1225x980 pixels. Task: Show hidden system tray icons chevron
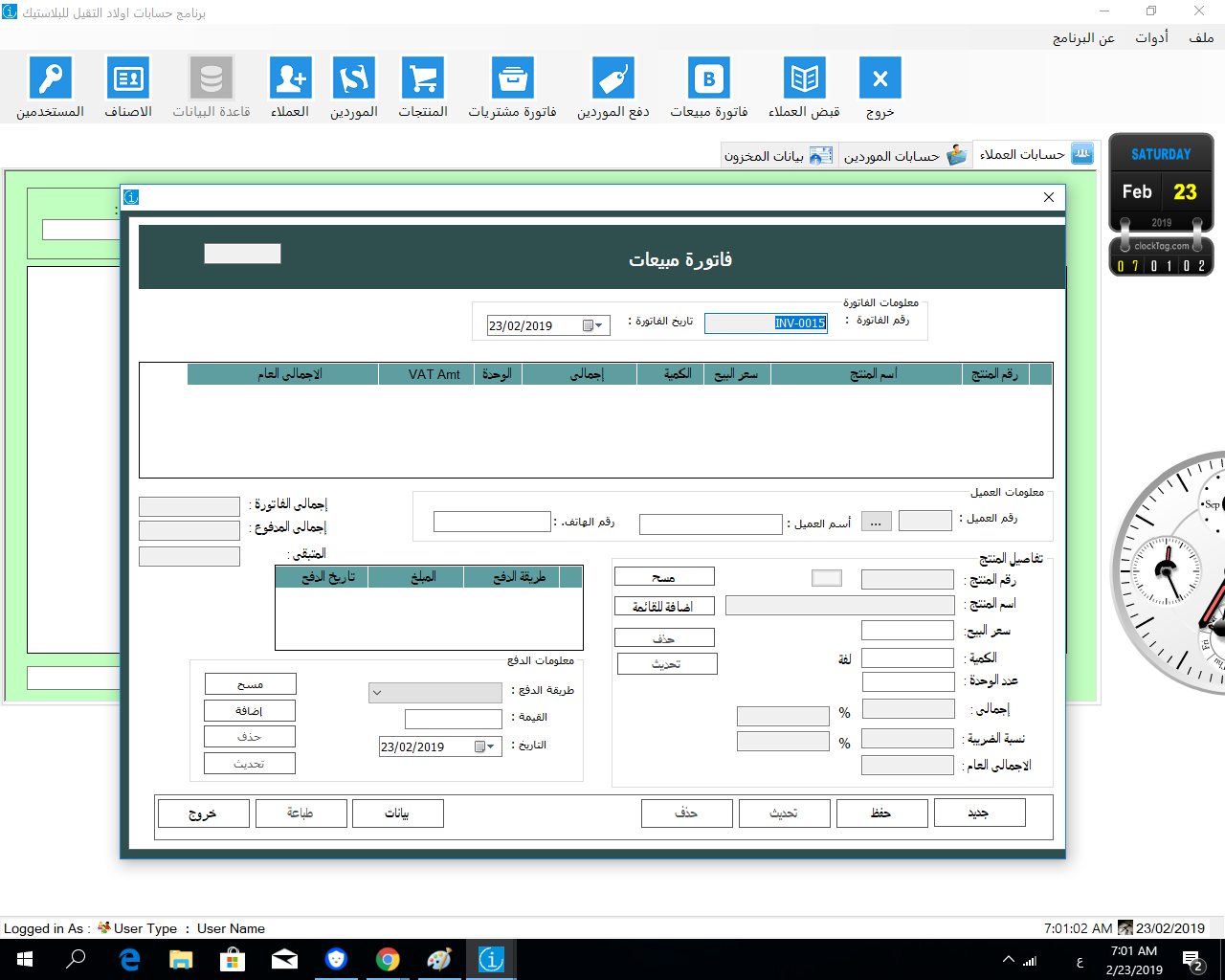(x=1008, y=960)
